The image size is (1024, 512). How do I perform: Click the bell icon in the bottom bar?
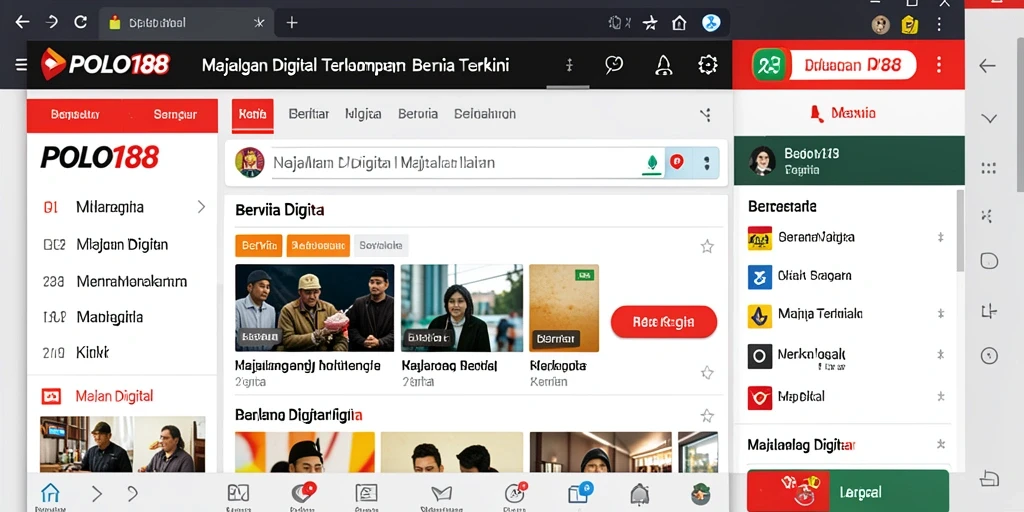pyautogui.click(x=640, y=495)
